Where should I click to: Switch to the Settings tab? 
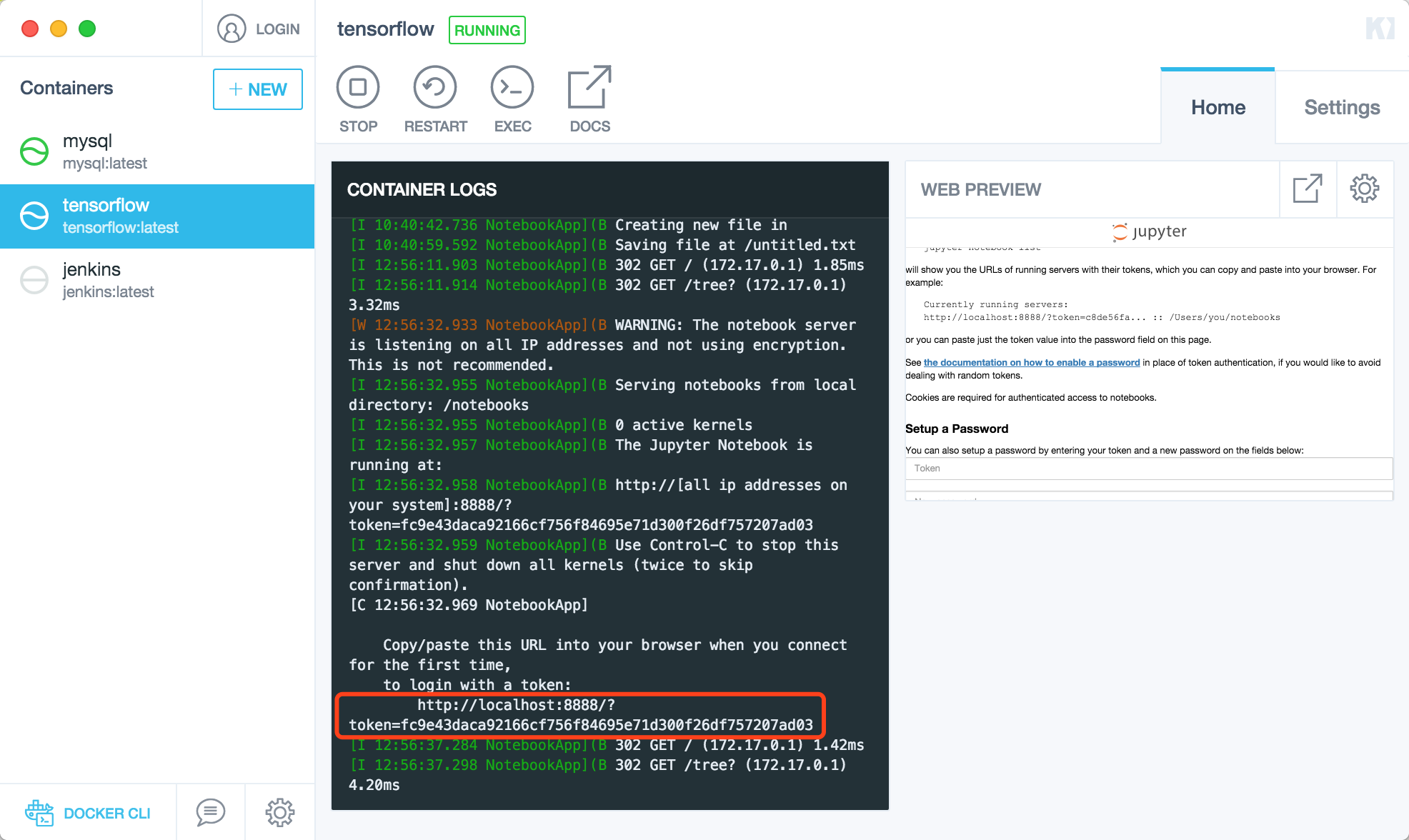(1342, 107)
